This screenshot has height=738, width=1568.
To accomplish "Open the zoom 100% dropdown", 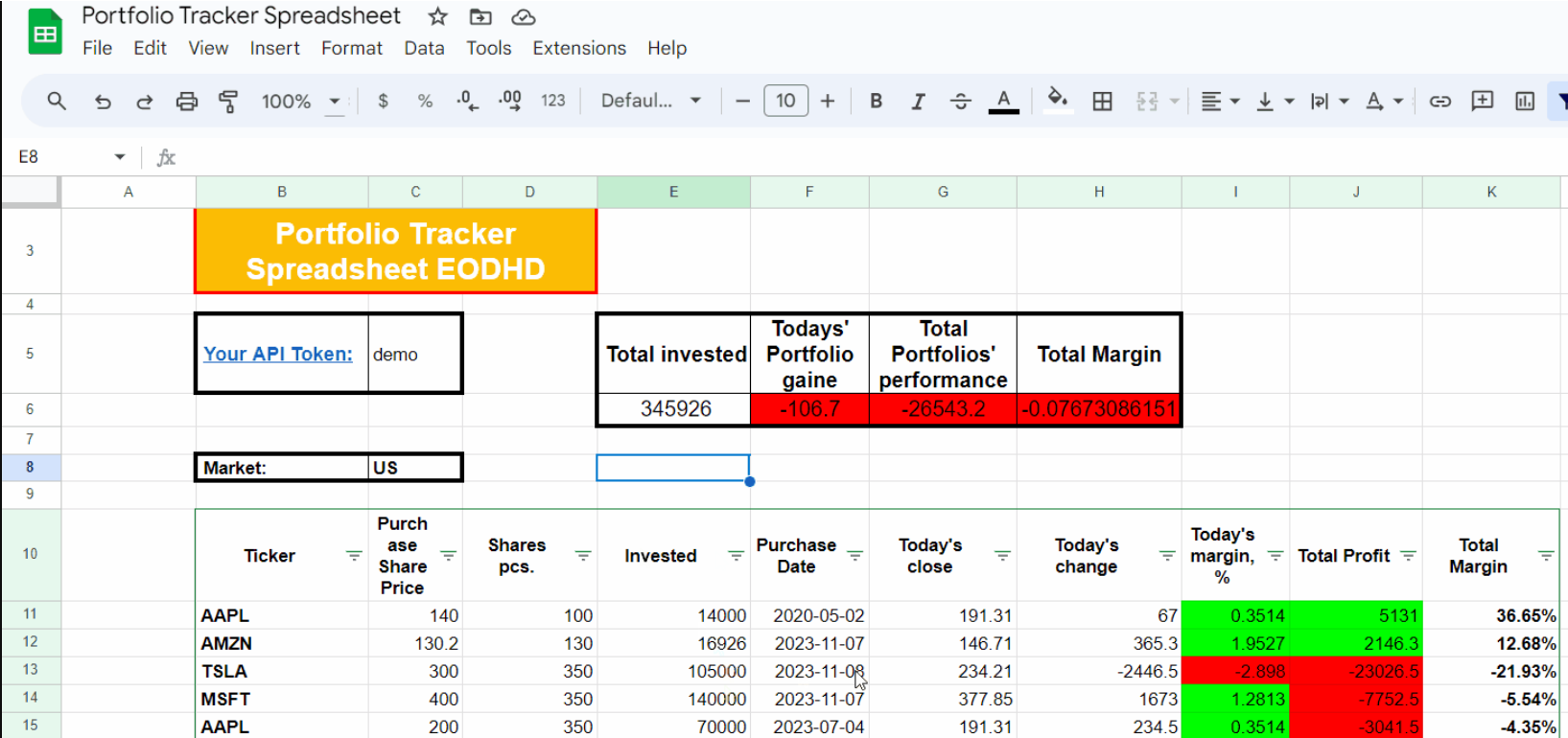I will pyautogui.click(x=301, y=101).
